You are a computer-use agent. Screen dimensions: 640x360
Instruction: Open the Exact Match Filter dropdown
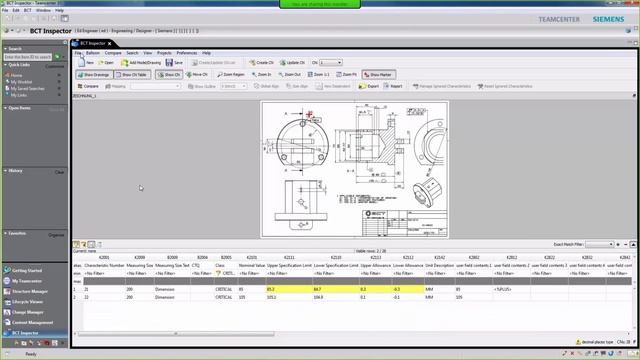point(600,244)
